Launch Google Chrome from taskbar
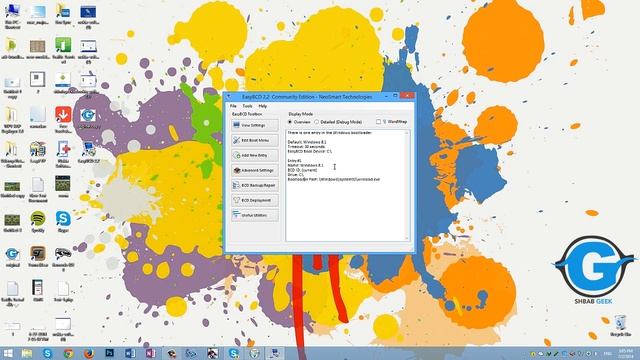The height and width of the screenshot is (360, 640). (x=68, y=353)
